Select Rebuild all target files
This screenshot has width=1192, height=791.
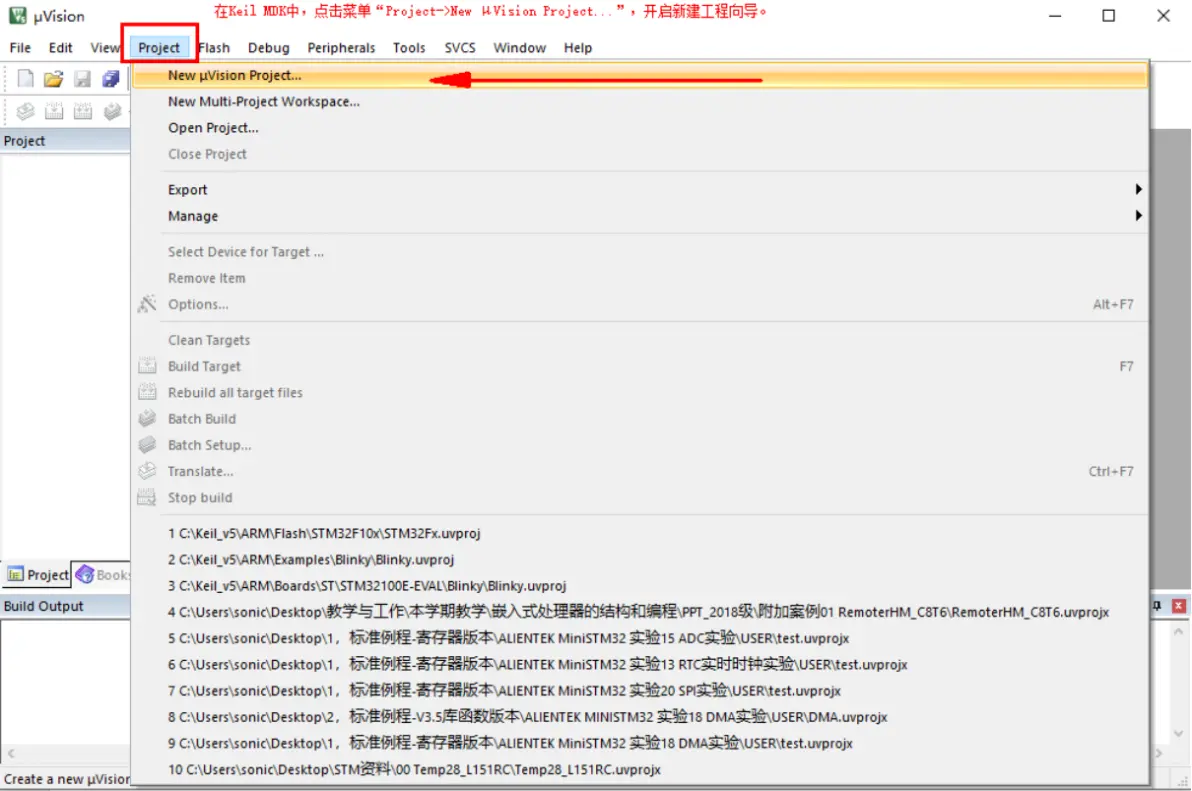[x=639, y=392]
